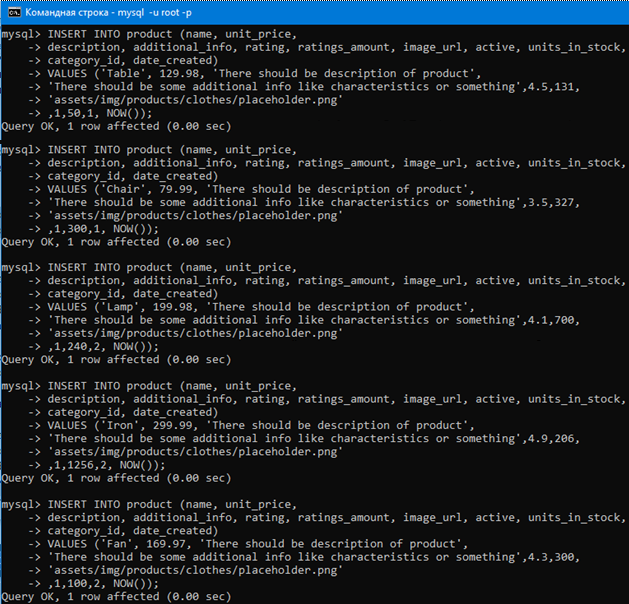629x604 pixels.
Task: Click the rating values 3.5,327 in Chair insert
Action: click(x=551, y=202)
